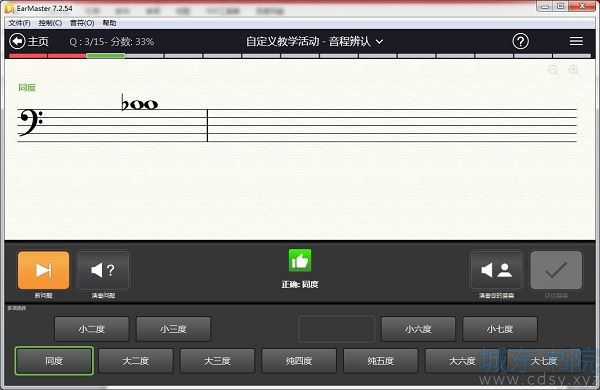600x390 pixels.
Task: Select the 纯四度 interval button
Action: [299, 361]
